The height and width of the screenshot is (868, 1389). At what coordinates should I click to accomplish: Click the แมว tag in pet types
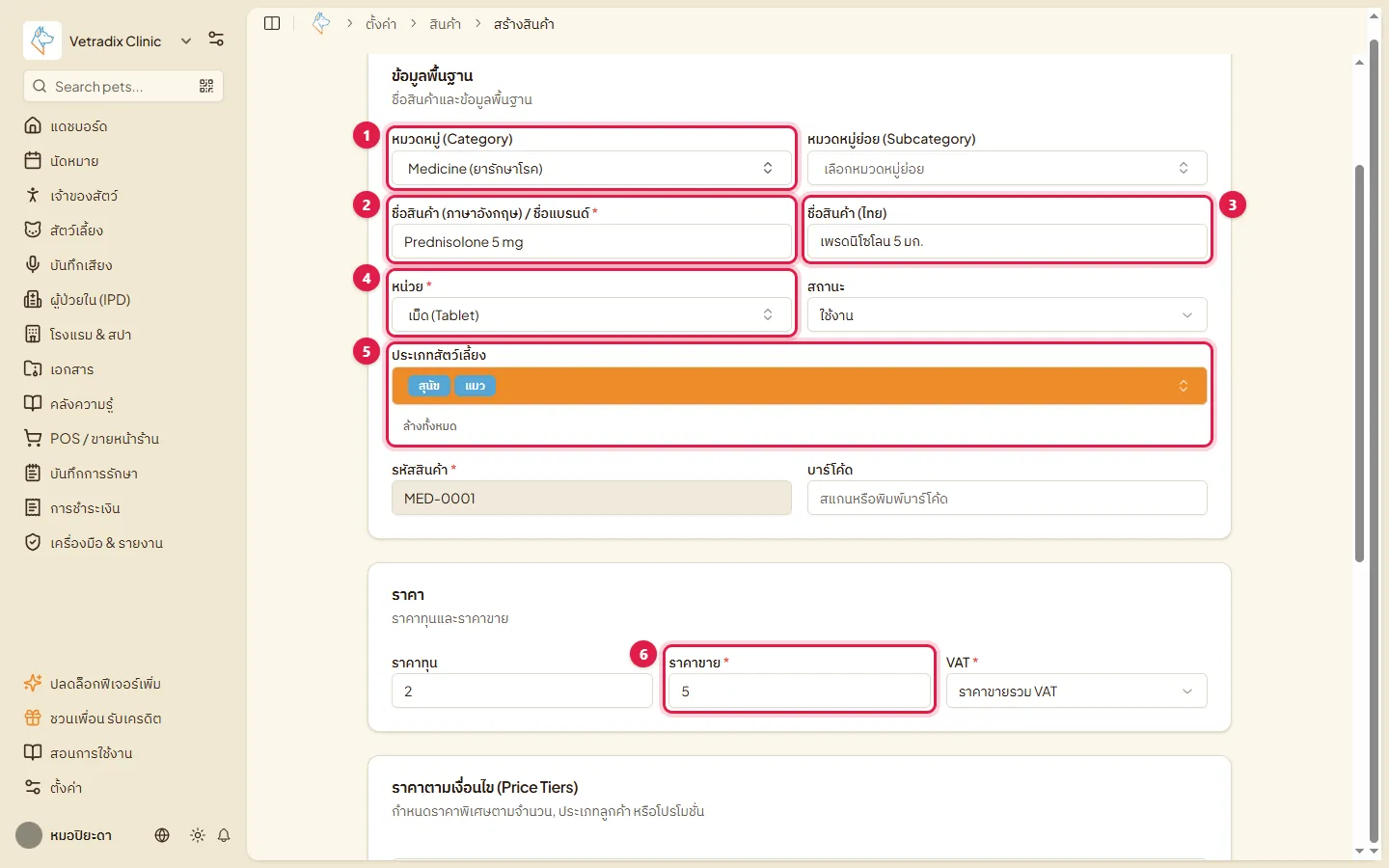tap(475, 386)
